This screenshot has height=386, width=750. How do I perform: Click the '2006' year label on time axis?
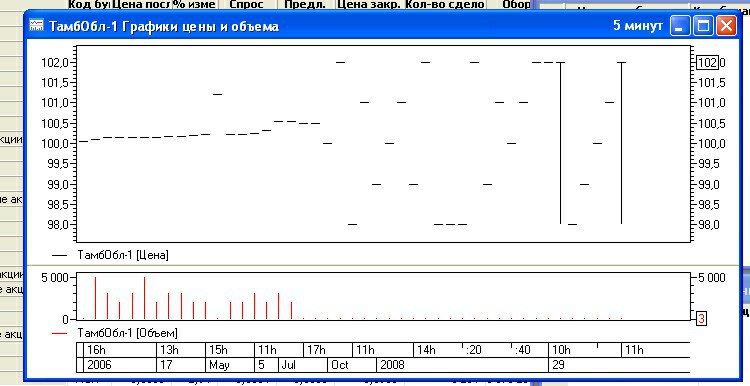click(x=99, y=365)
